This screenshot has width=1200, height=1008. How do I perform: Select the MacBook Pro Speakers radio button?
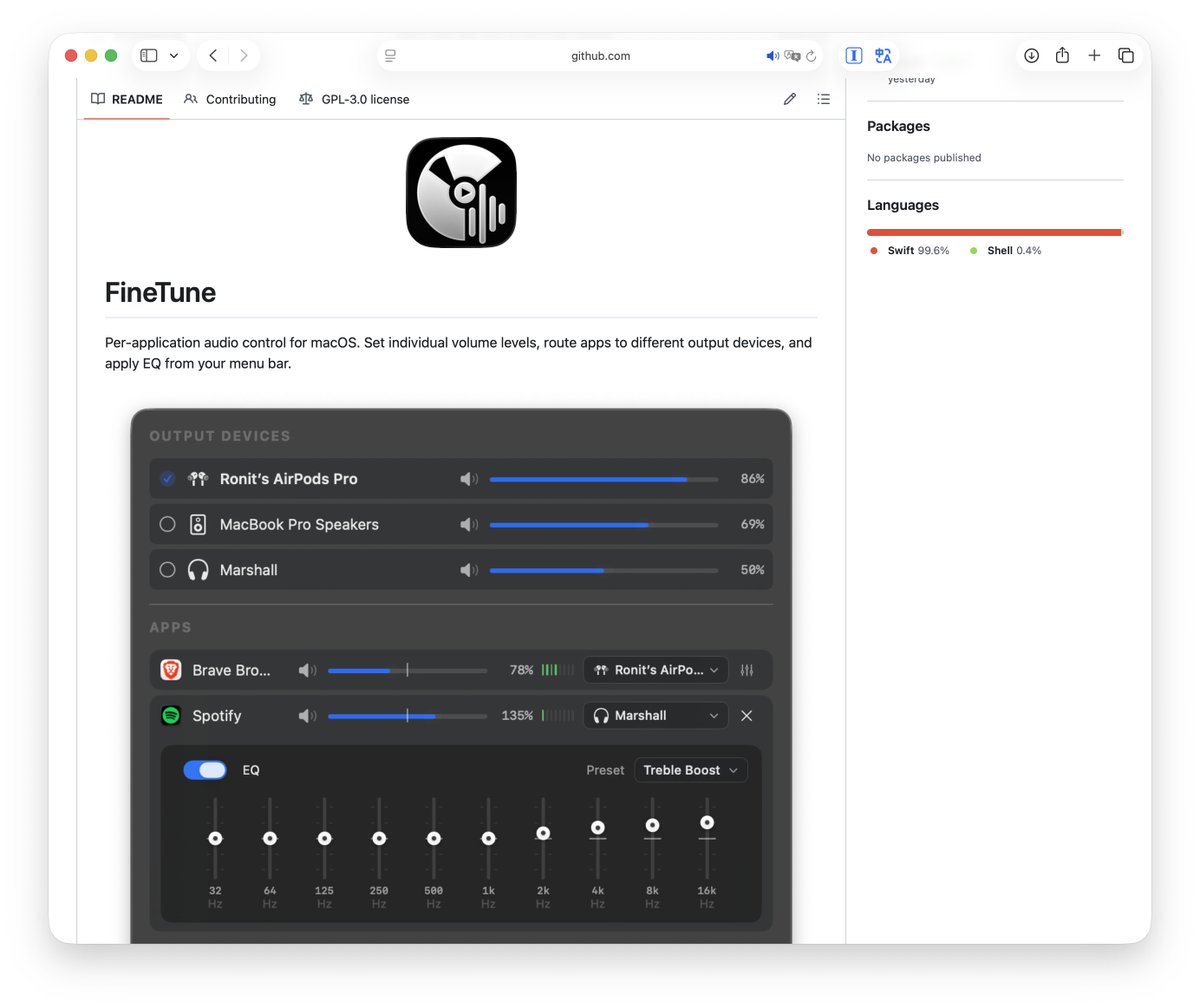coord(167,524)
